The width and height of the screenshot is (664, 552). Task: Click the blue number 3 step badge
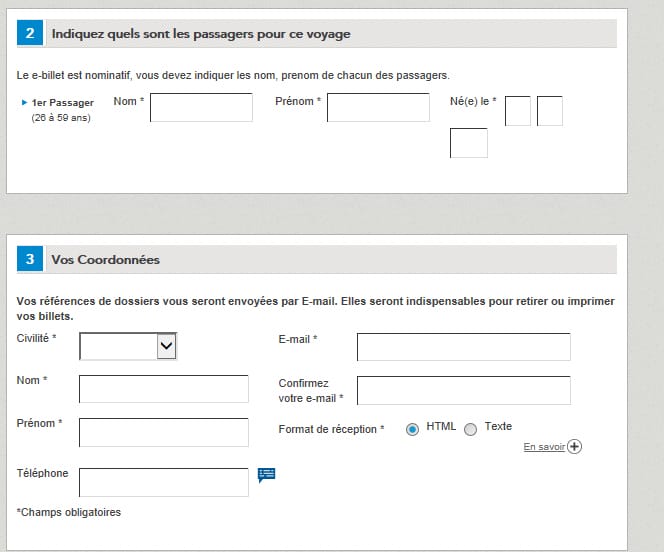tap(30, 259)
